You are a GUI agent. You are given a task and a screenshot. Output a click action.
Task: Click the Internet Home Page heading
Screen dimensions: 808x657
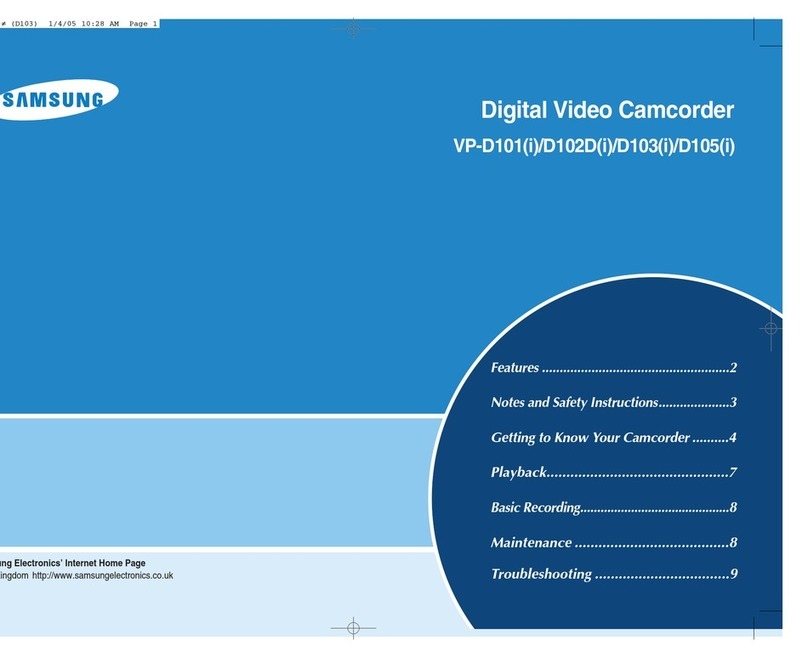tap(73, 563)
